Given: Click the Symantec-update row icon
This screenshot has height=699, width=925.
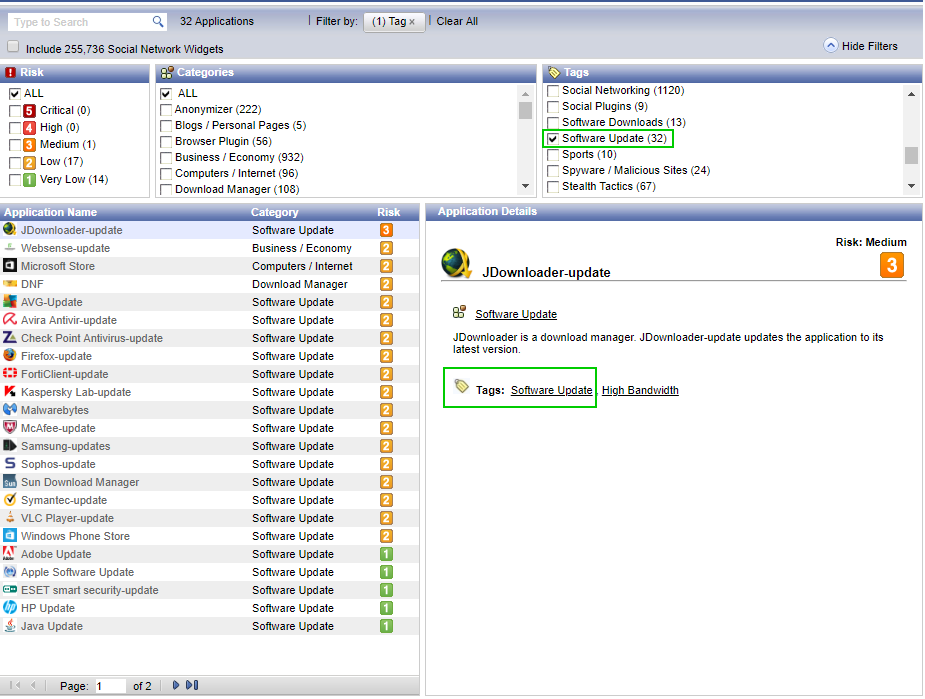Looking at the screenshot, I should (9, 500).
